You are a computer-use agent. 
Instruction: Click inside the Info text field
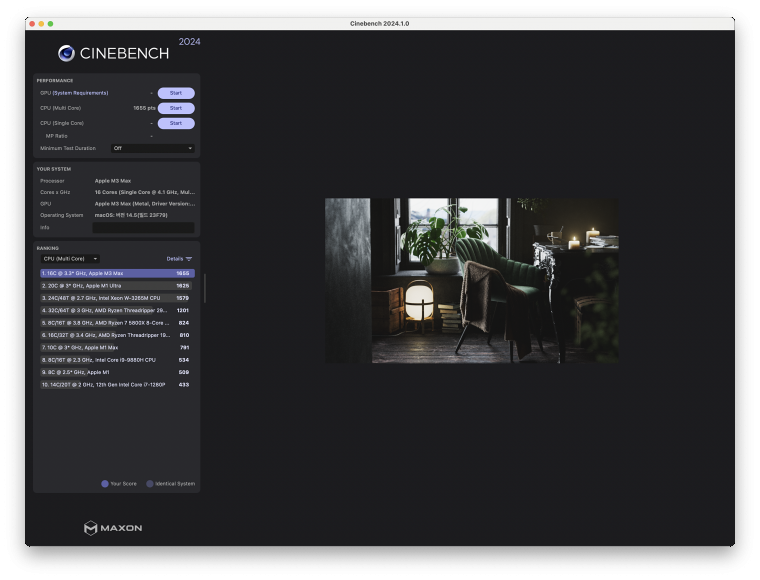(x=143, y=227)
